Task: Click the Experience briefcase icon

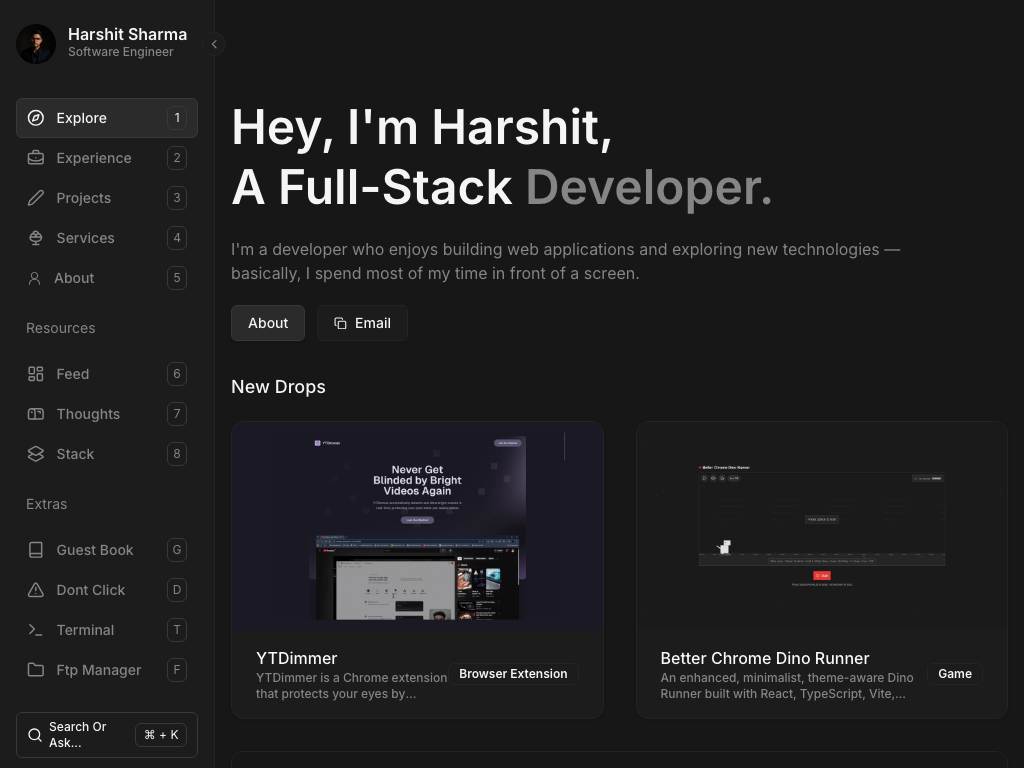Action: pos(36,158)
